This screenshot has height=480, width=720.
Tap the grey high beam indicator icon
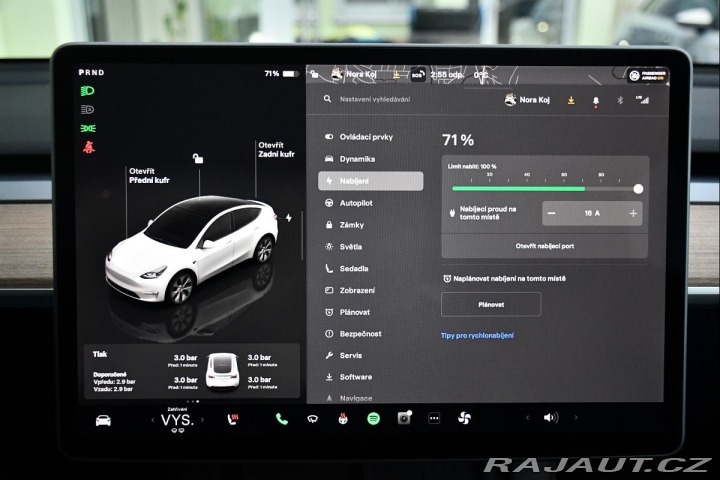[x=88, y=109]
